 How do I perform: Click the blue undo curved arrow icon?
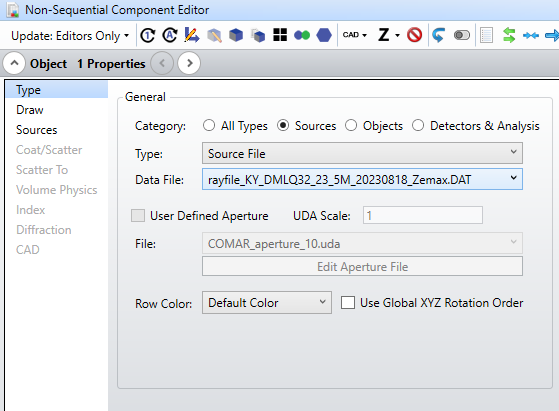pyautogui.click(x=438, y=35)
